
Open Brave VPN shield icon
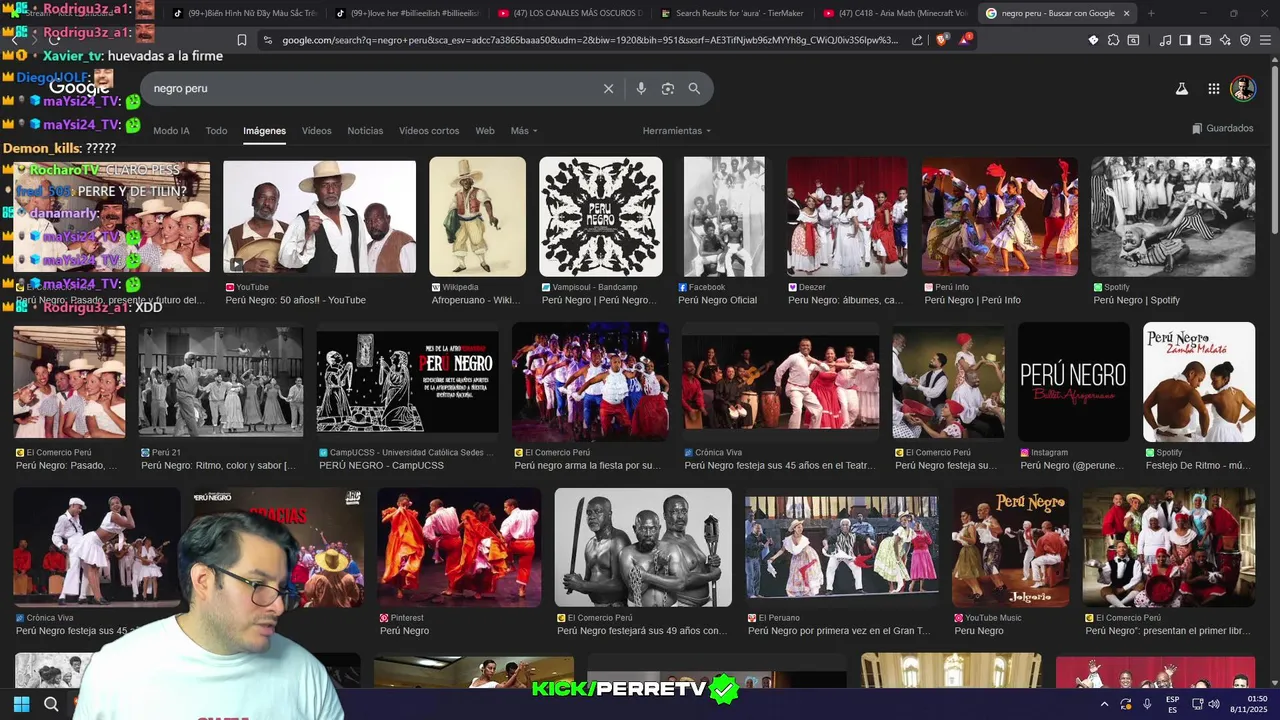1245,40
